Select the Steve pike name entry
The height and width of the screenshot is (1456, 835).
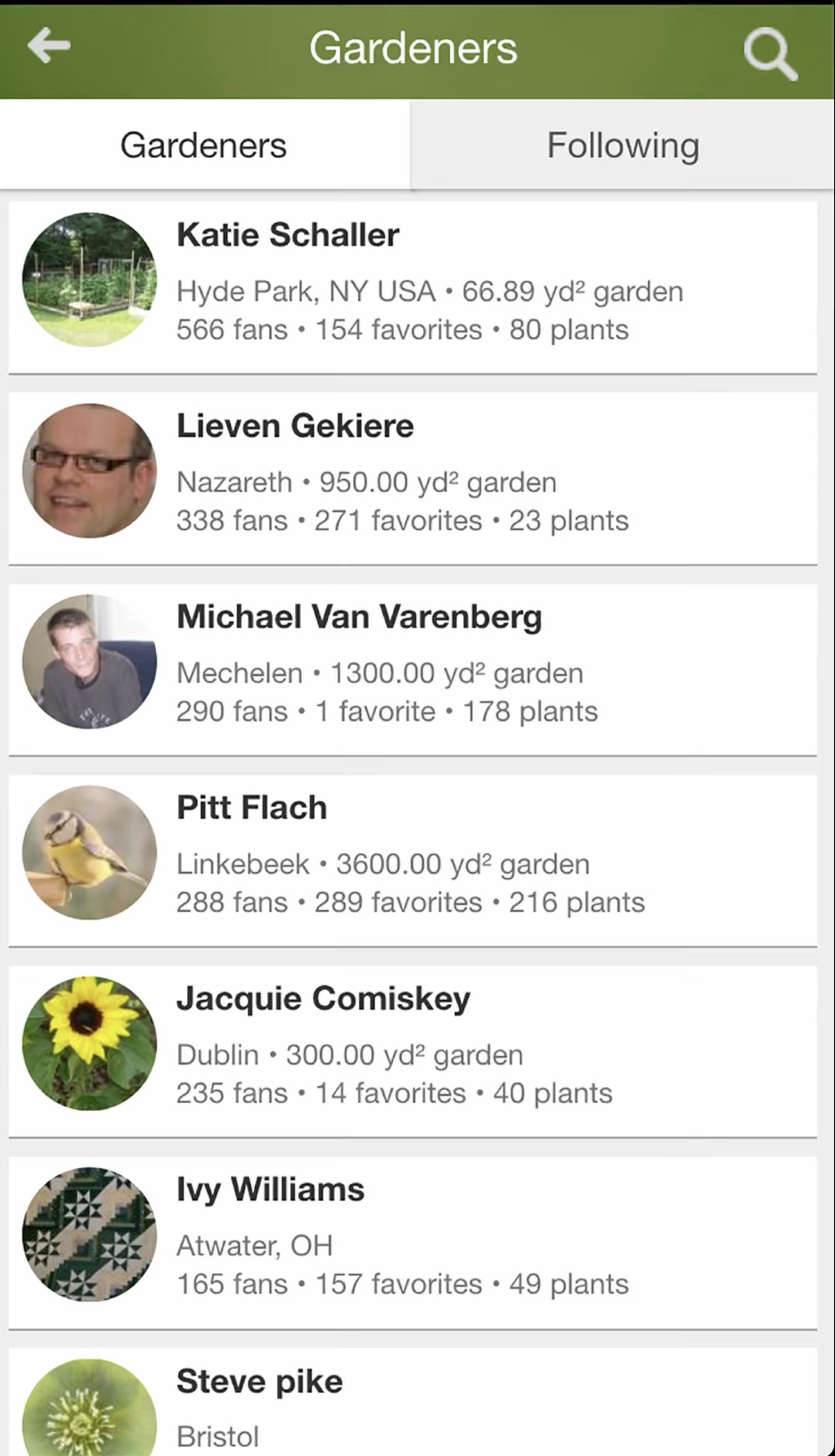click(x=259, y=1381)
